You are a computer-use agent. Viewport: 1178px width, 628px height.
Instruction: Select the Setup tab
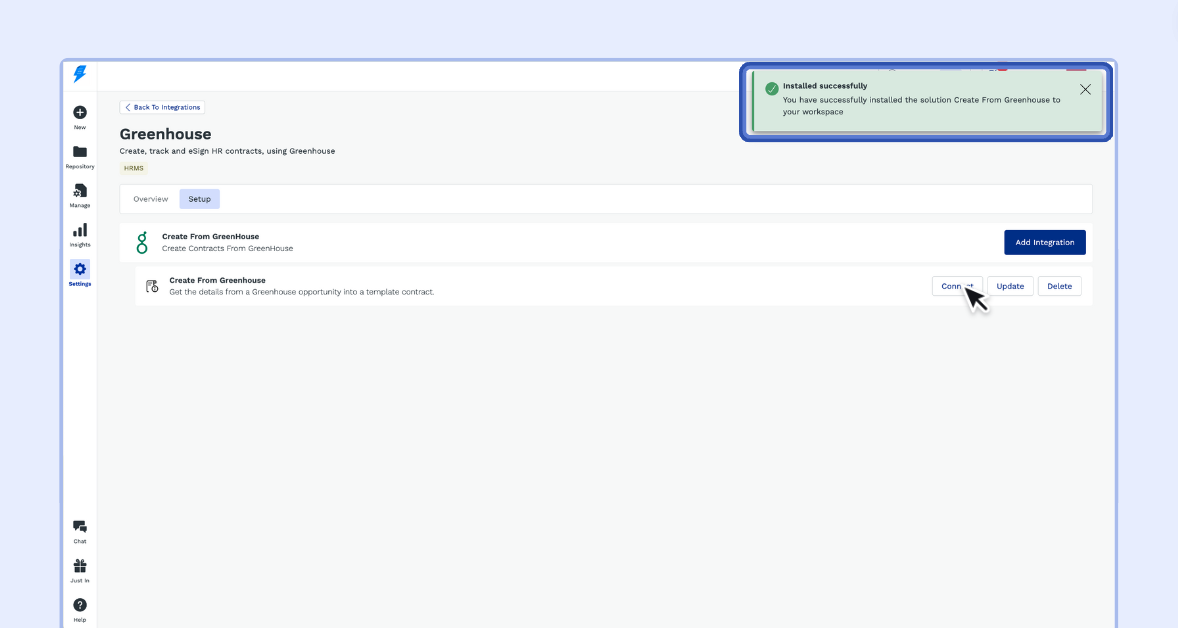click(200, 199)
